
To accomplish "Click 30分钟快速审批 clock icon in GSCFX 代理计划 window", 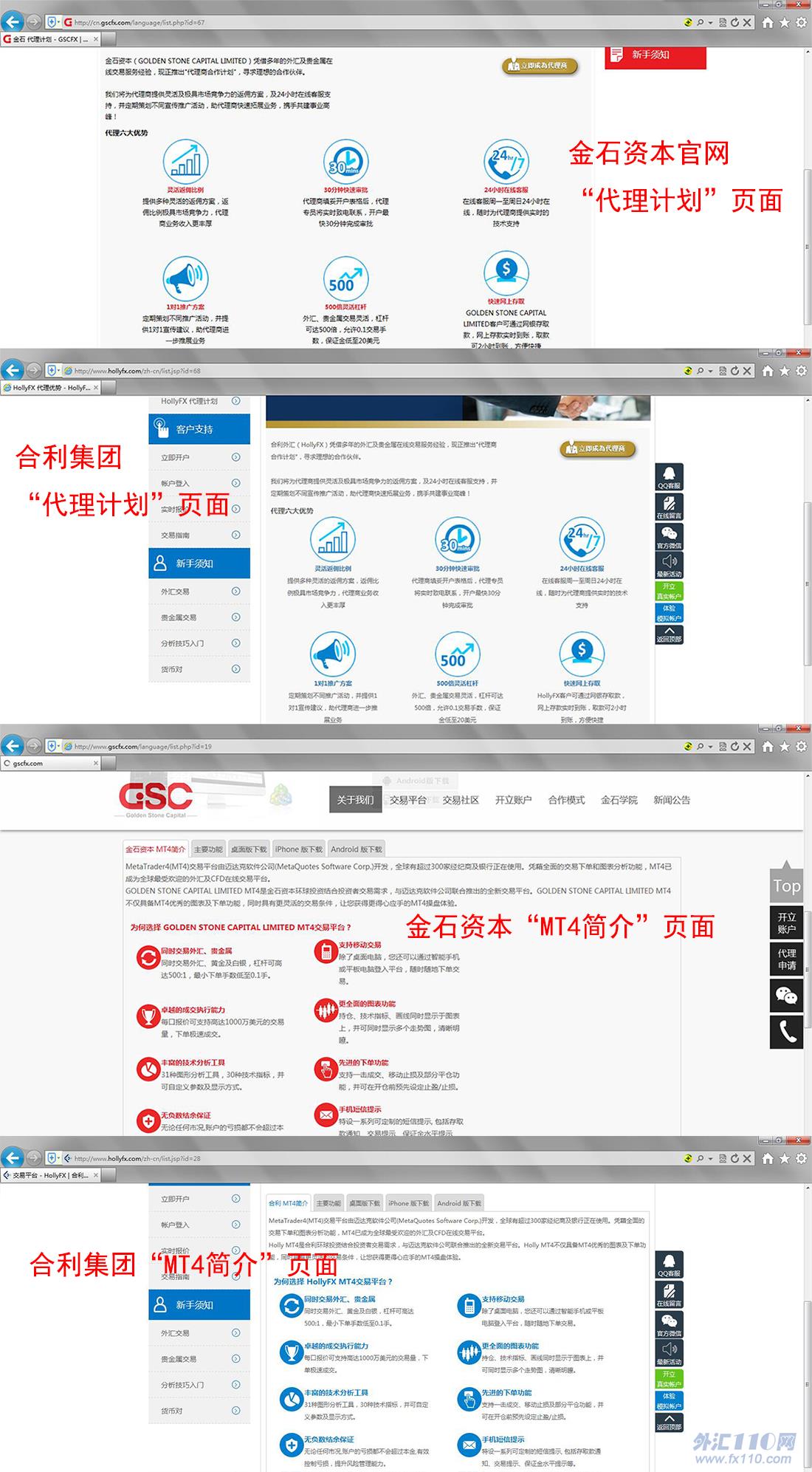I will coord(345,162).
